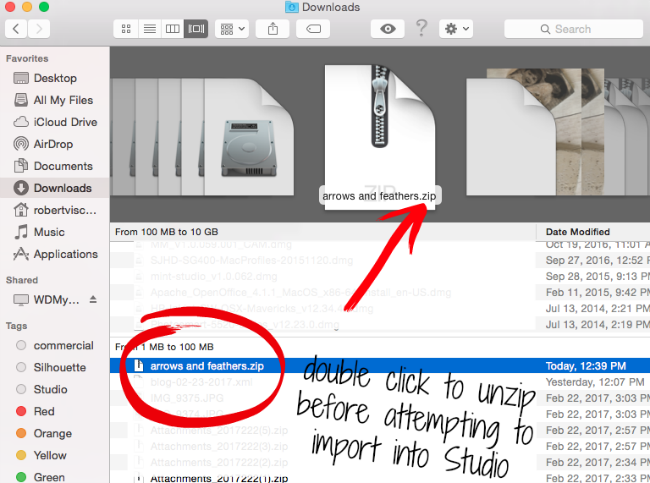Open Documents folder in sidebar
The image size is (650, 483).
click(x=55, y=166)
